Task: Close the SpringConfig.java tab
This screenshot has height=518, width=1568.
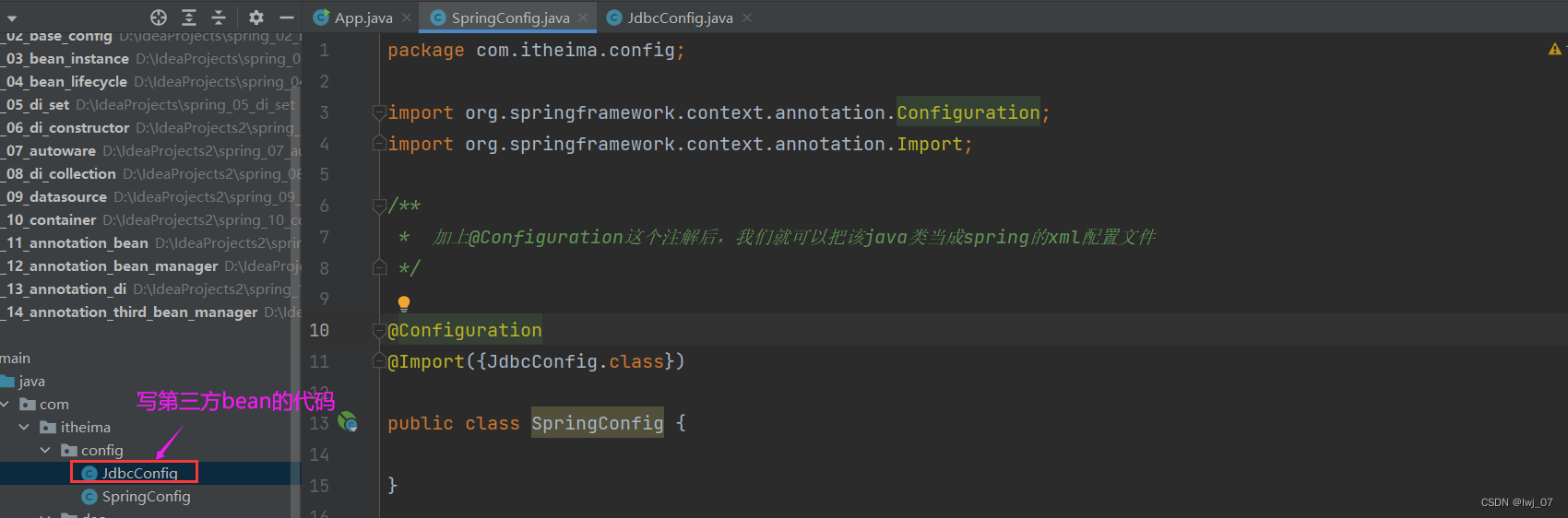Action: [x=583, y=18]
